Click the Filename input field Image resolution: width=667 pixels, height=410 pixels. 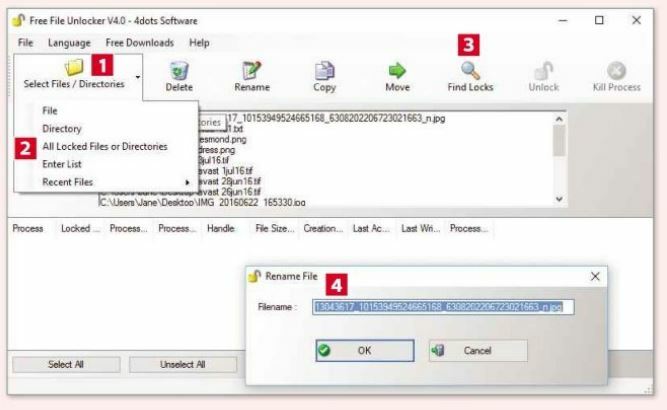click(443, 307)
